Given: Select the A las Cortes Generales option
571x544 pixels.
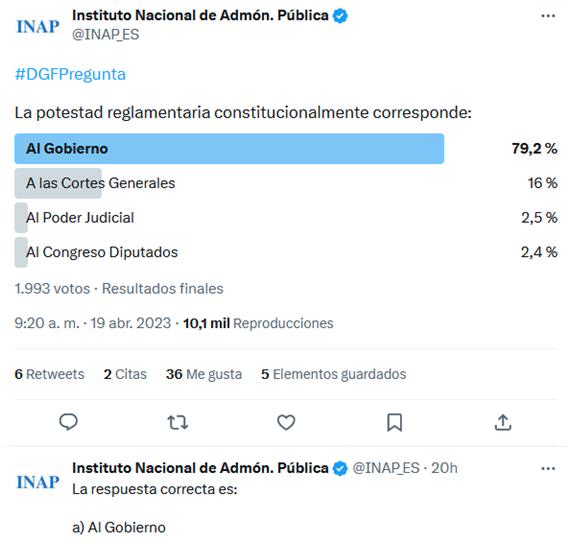Looking at the screenshot, I should click(x=101, y=183).
